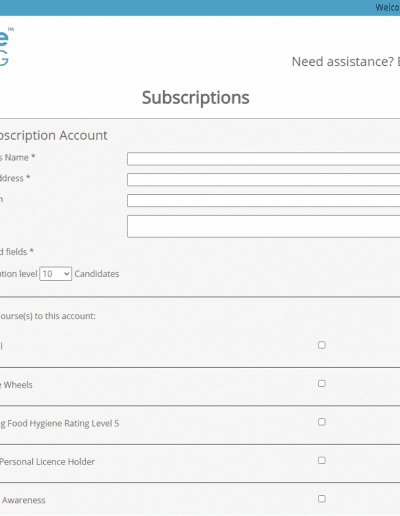This screenshot has height=516, width=400.
Task: Open the subscription level dropdown showing 10
Action: point(56,274)
